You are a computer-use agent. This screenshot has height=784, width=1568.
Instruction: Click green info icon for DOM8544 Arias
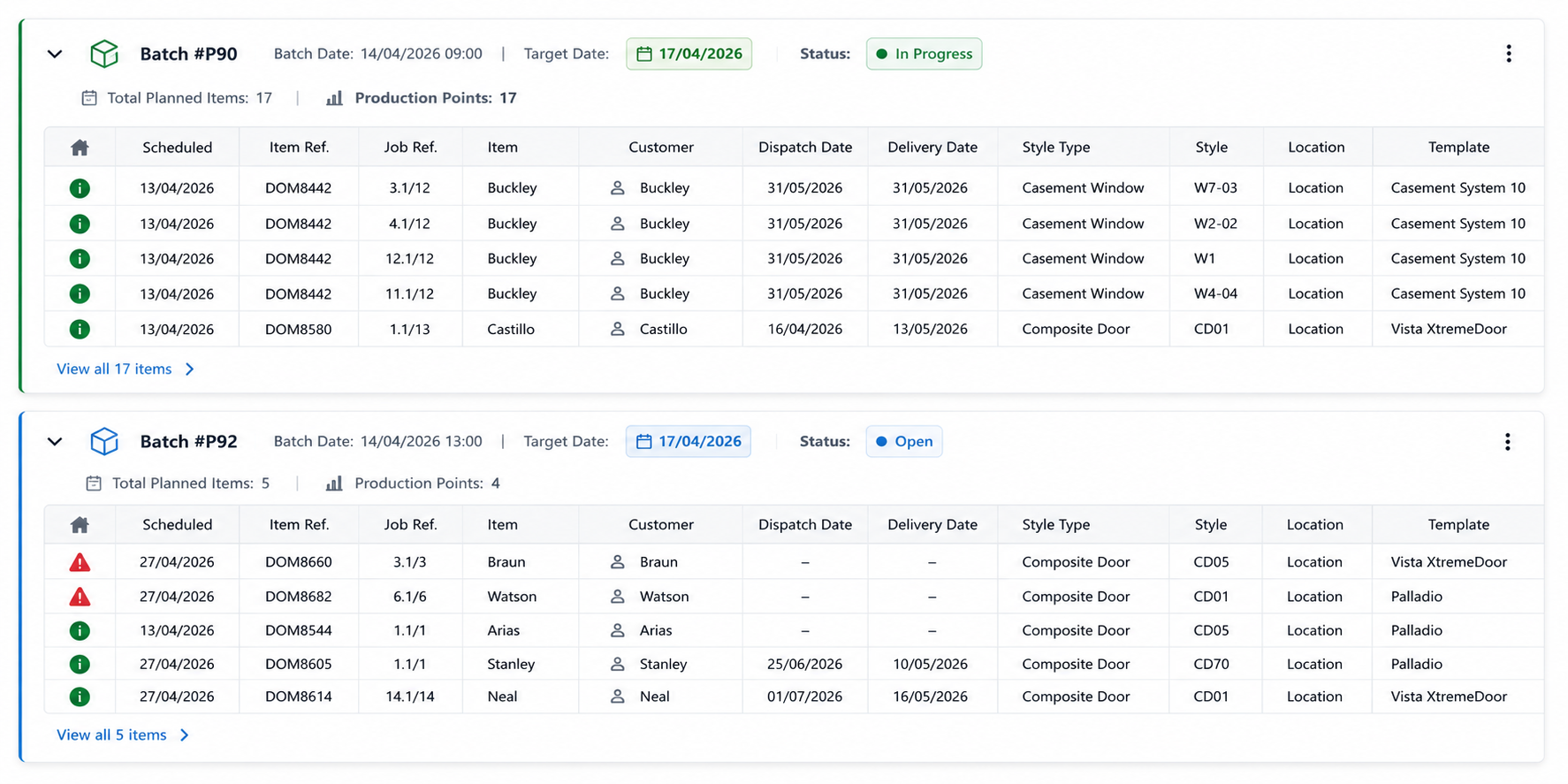coord(80,630)
